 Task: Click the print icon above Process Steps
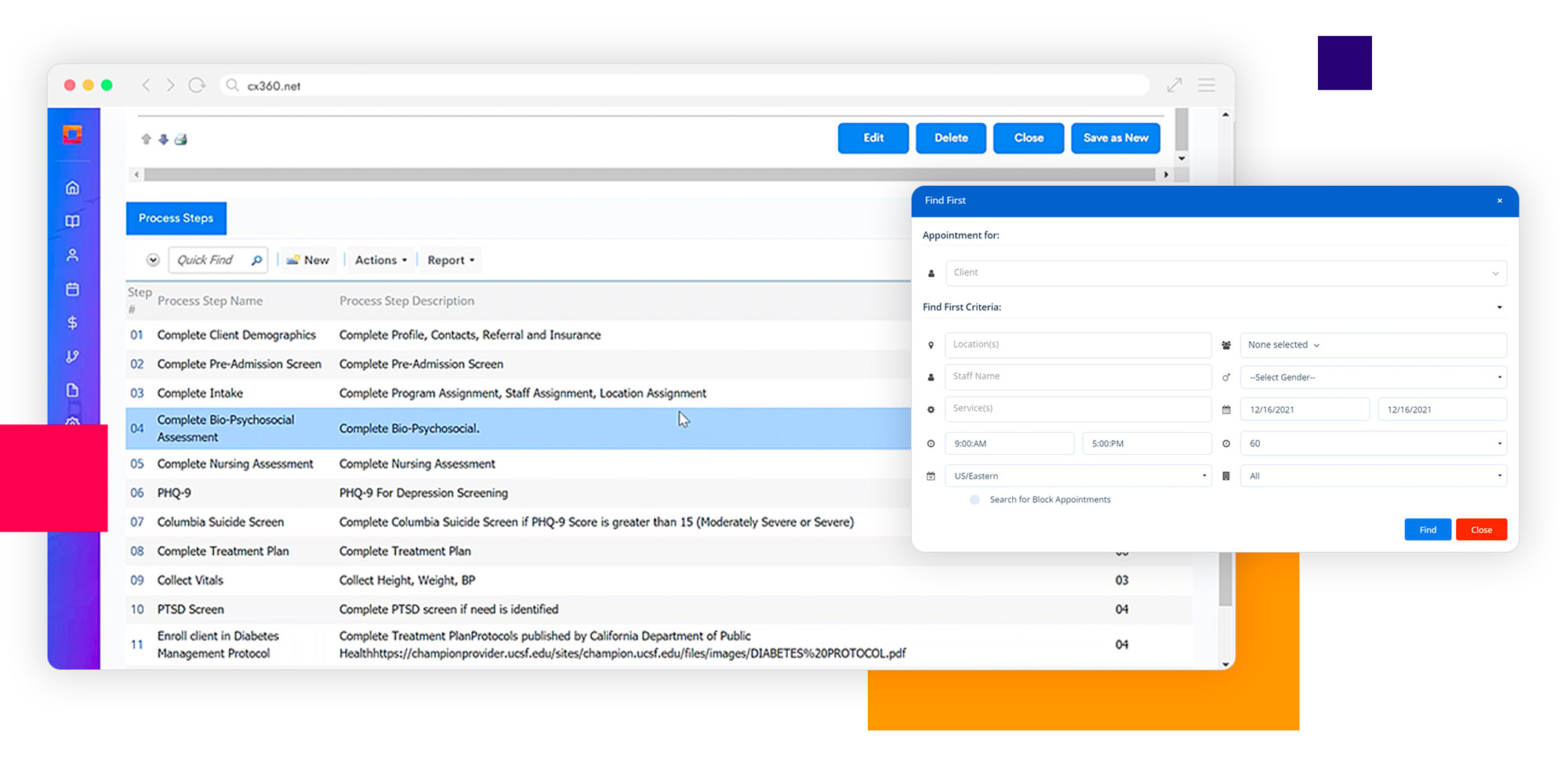point(181,139)
